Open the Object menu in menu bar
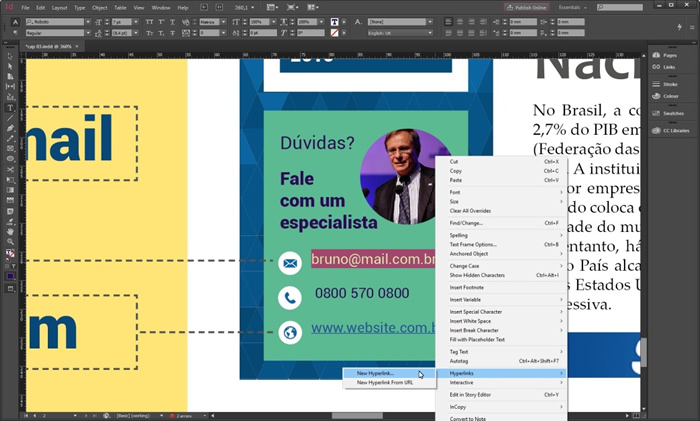Viewport: 700px width, 421px height. pos(99,7)
